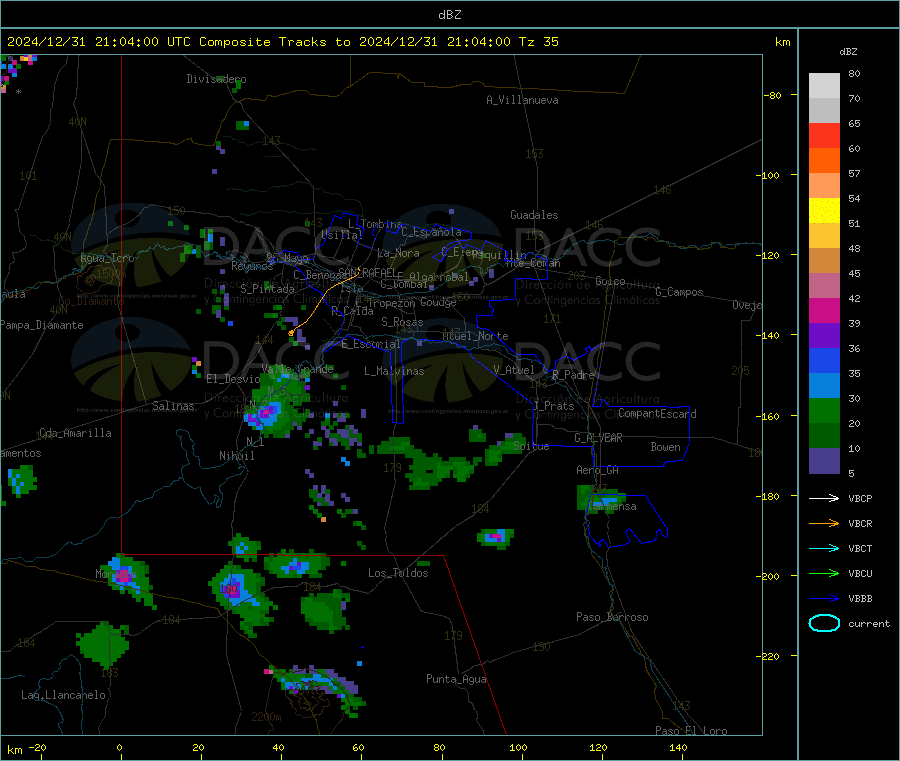Click the Bowen place label
The height and width of the screenshot is (761, 900).
(x=666, y=447)
